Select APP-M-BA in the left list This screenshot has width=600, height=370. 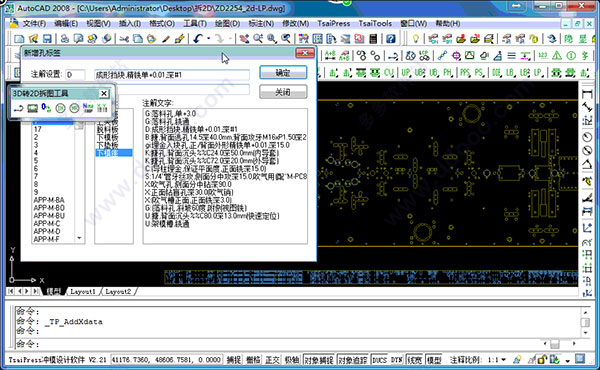point(49,200)
